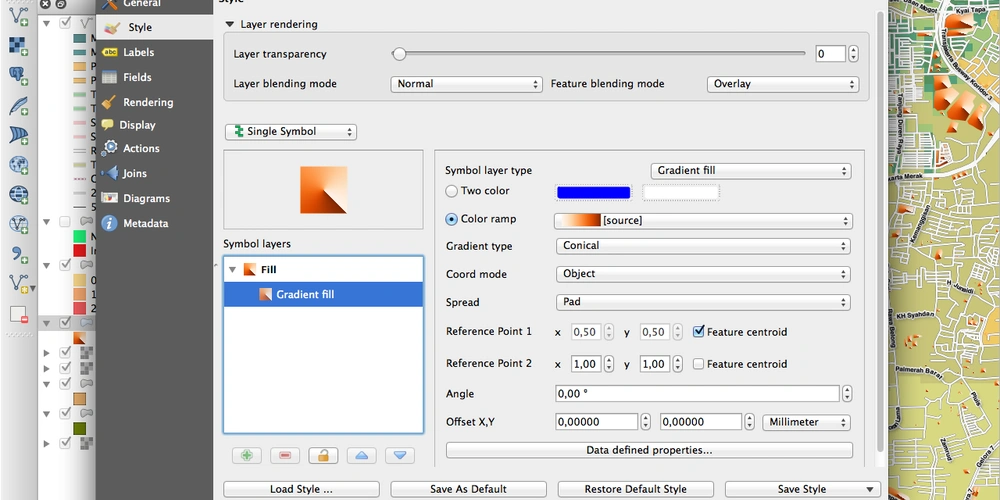This screenshot has width=1000, height=500.
Task: Click the Add PostGIS Layer elephant icon
Action: click(18, 75)
